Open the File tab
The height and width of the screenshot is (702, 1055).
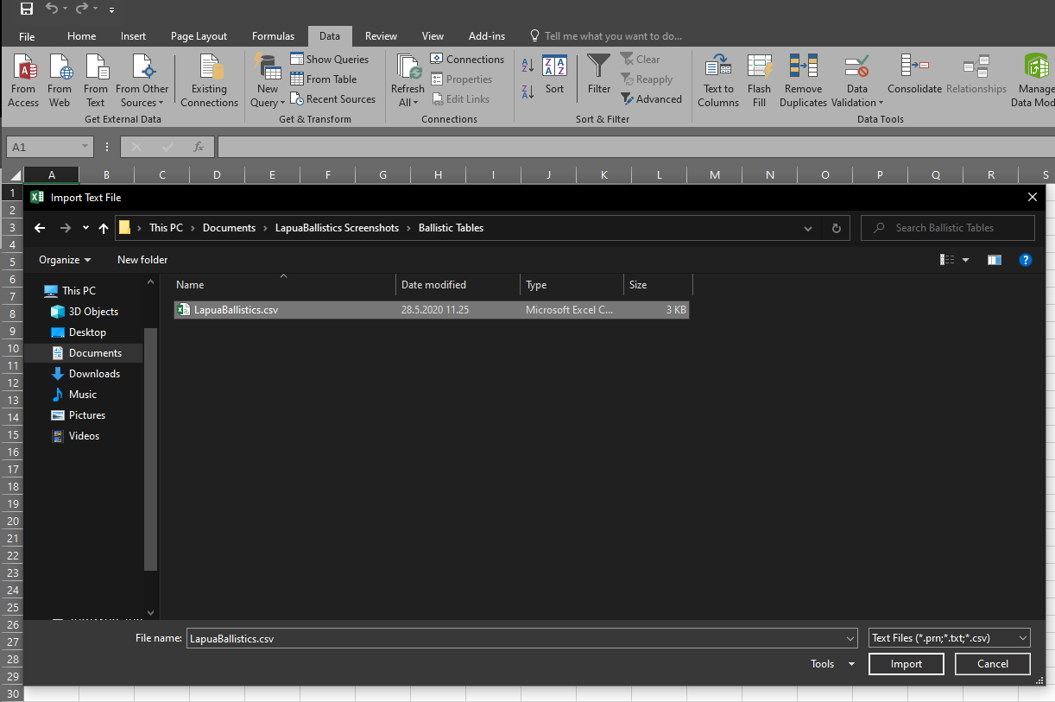(x=27, y=36)
